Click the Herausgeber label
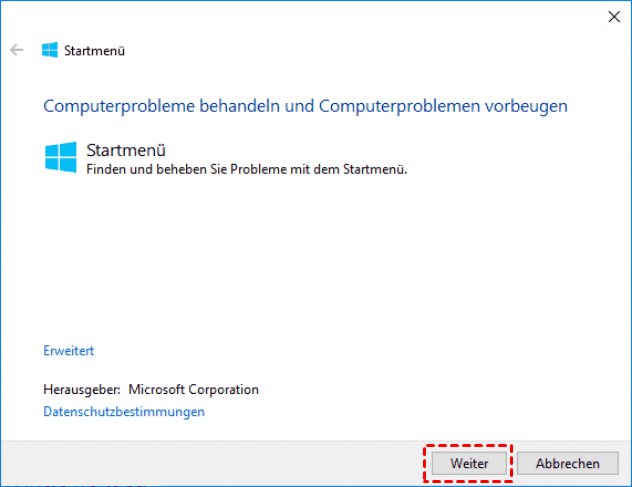The width and height of the screenshot is (632, 487). point(82,390)
